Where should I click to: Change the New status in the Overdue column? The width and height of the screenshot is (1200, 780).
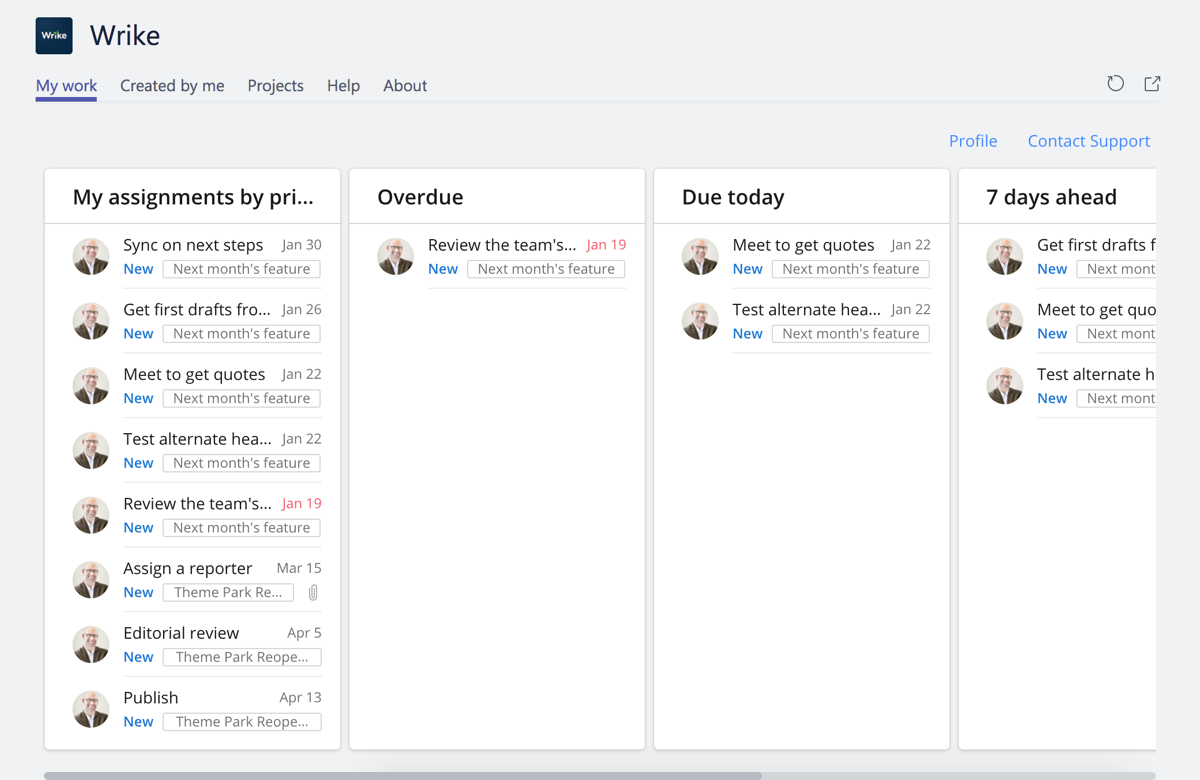(x=443, y=269)
